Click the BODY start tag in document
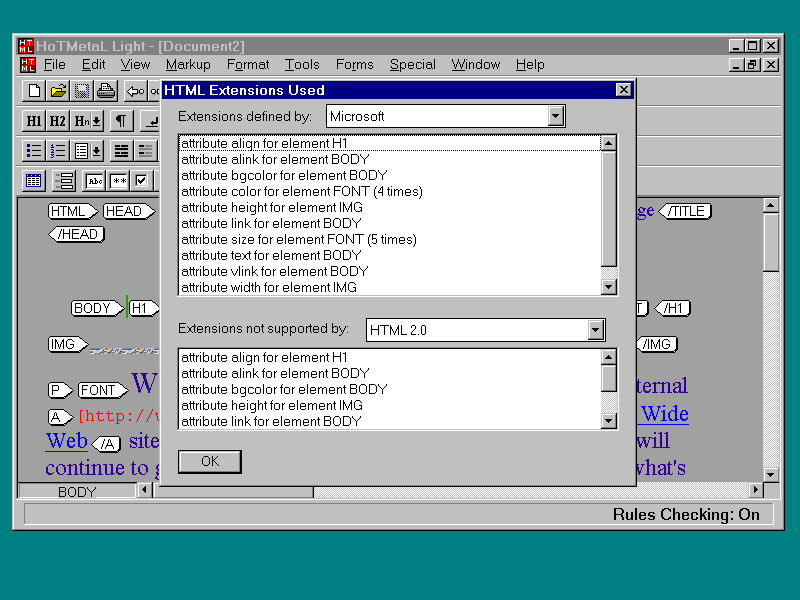 92,308
